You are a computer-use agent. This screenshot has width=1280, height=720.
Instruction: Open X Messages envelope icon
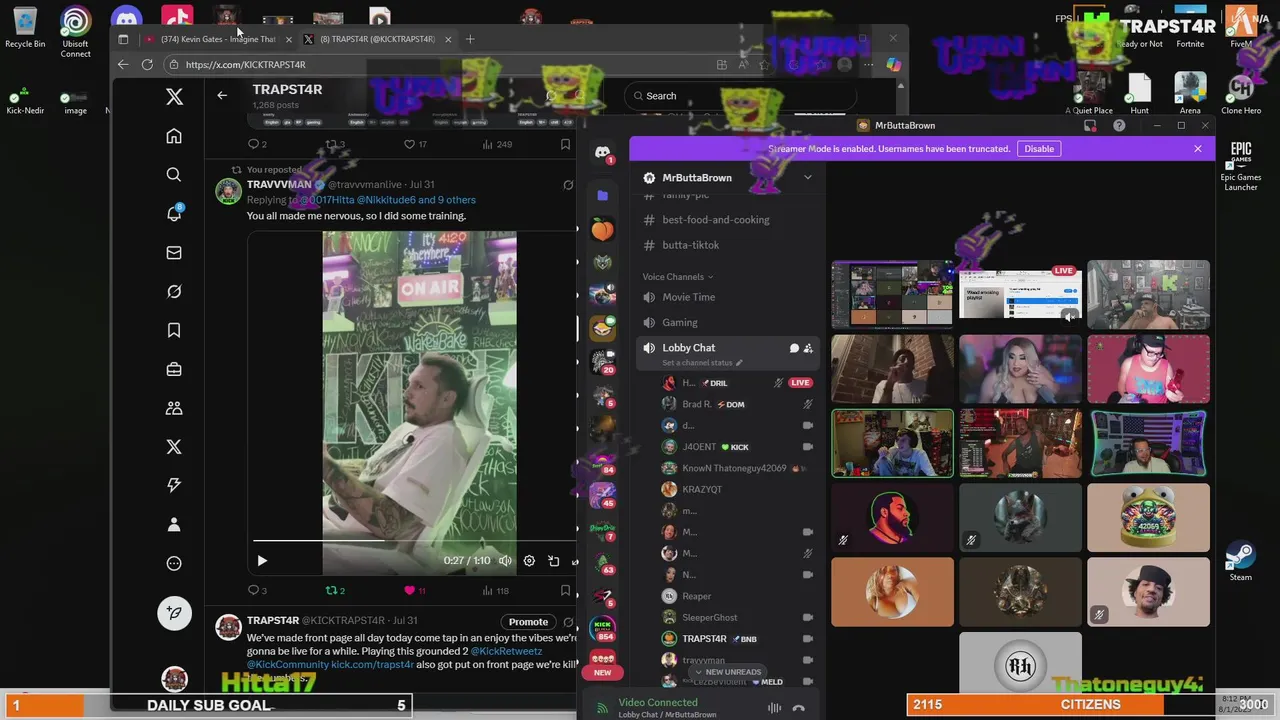[174, 253]
